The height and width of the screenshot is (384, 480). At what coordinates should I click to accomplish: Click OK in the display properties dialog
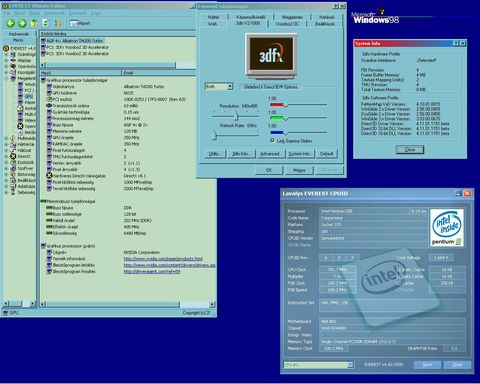pos(269,170)
